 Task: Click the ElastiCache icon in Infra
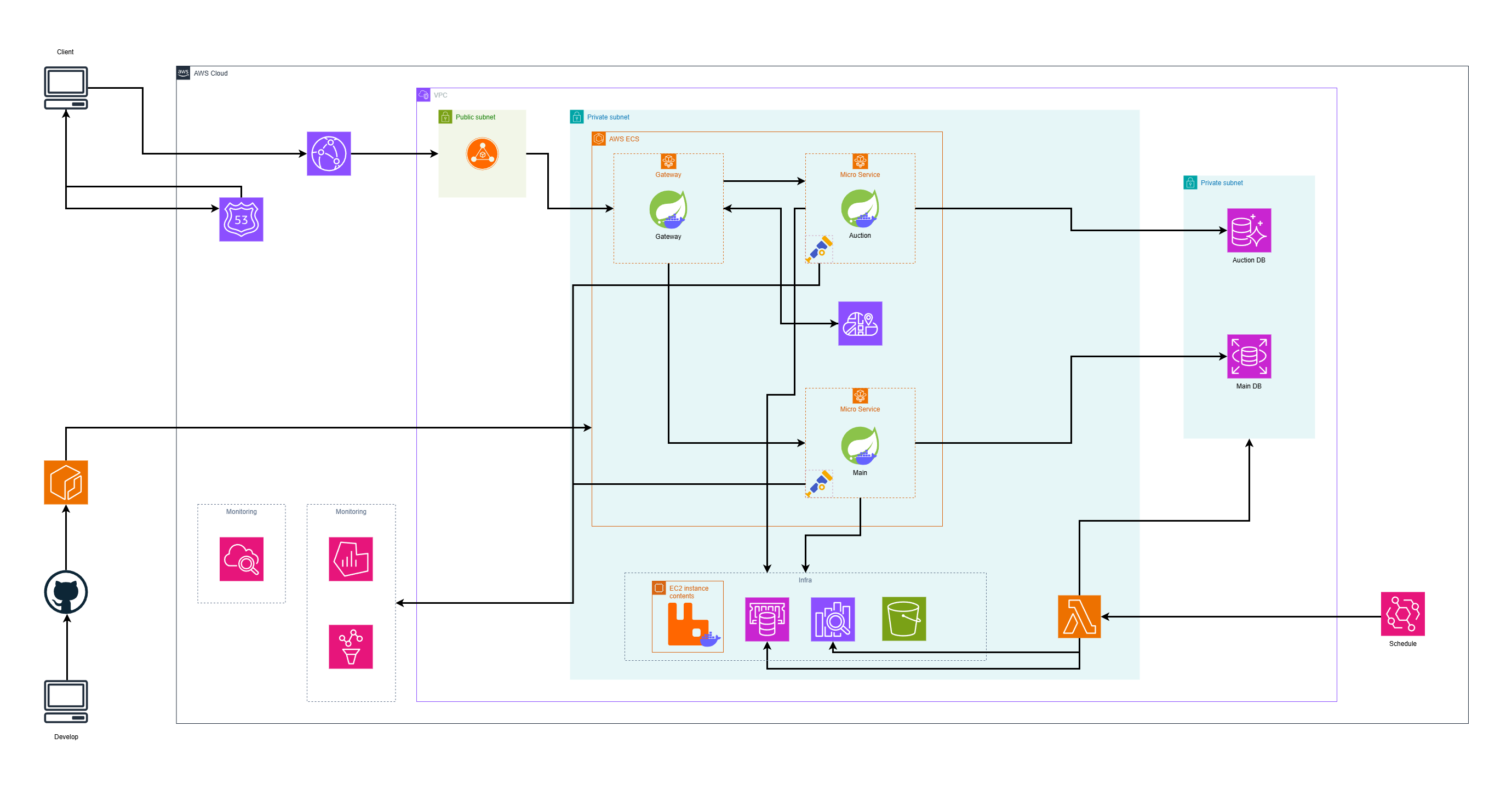click(766, 619)
